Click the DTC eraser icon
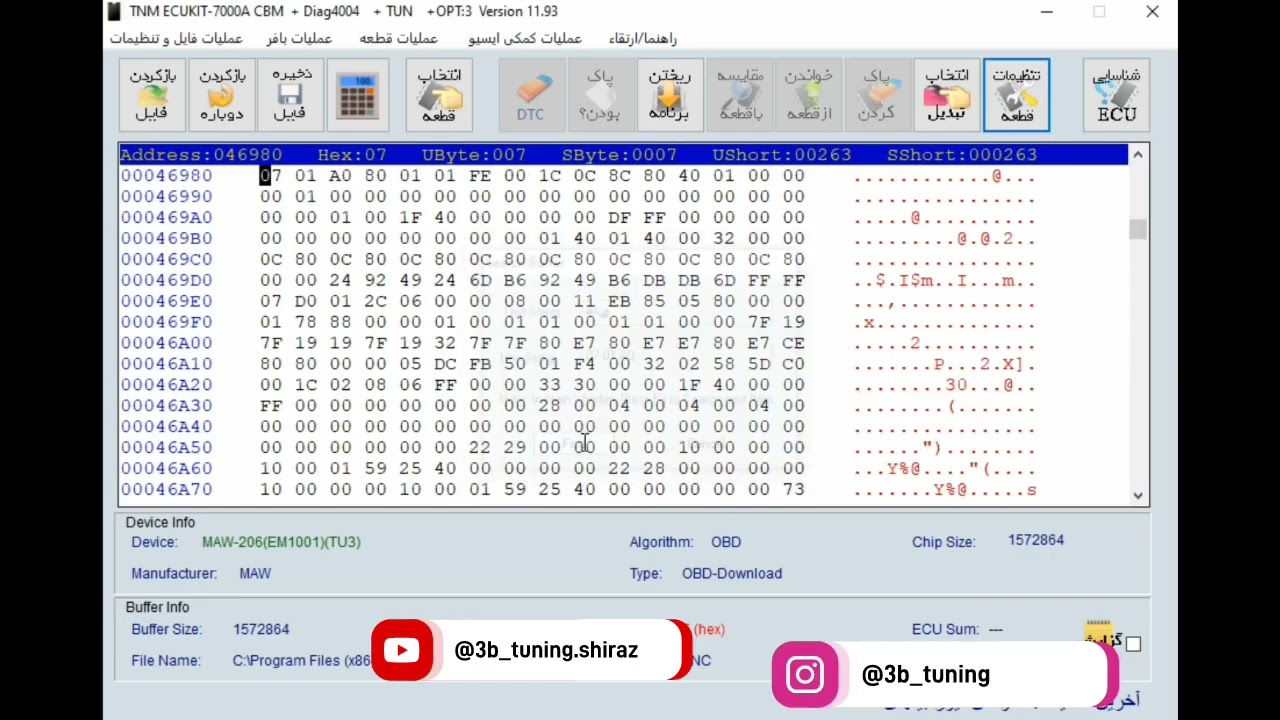The image size is (1280, 720). pos(531,95)
